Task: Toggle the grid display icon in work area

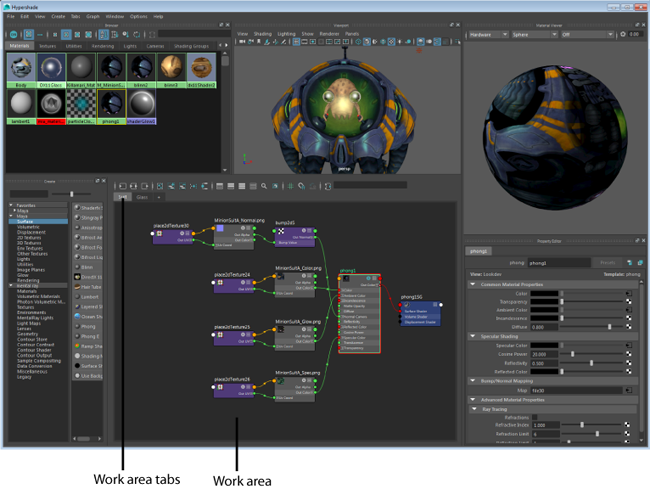Action: (291, 186)
